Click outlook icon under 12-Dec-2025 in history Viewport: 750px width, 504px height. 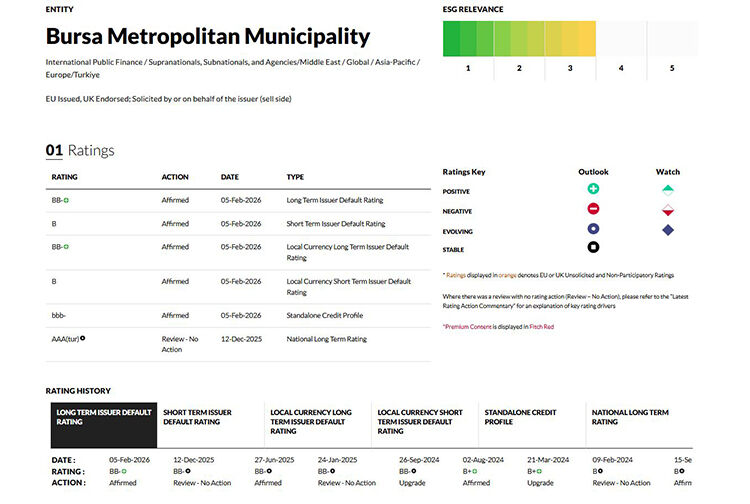click(188, 471)
